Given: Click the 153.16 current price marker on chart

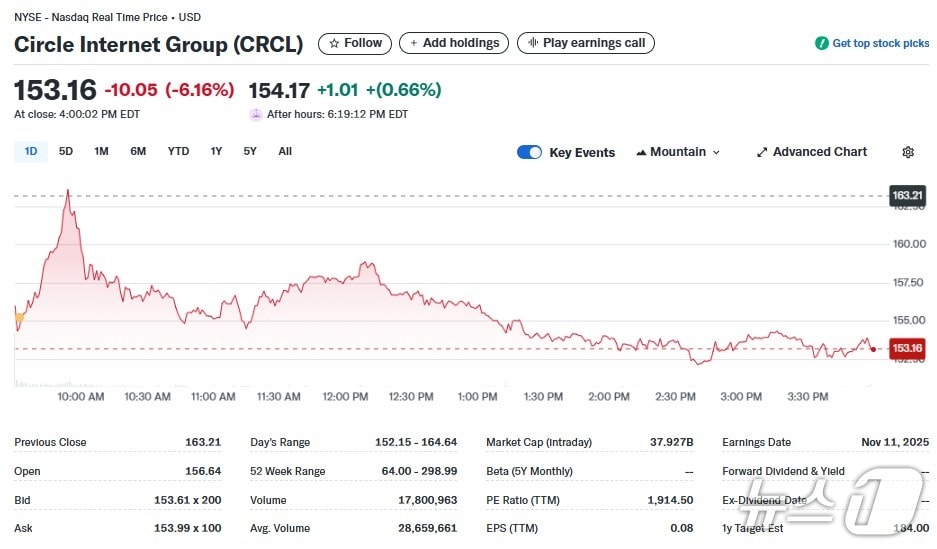Looking at the screenshot, I should pyautogui.click(x=908, y=348).
